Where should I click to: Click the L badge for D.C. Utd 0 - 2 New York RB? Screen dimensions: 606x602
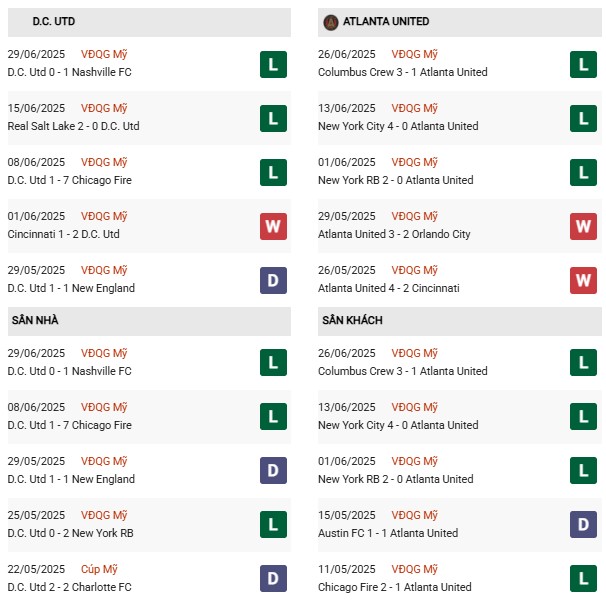272,525
